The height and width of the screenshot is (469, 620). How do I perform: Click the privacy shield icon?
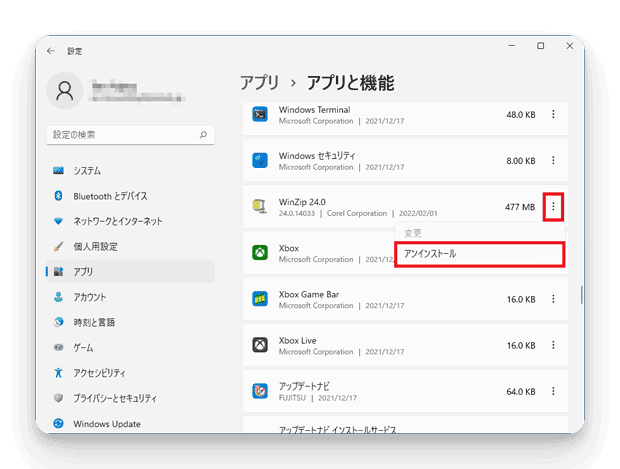point(59,398)
